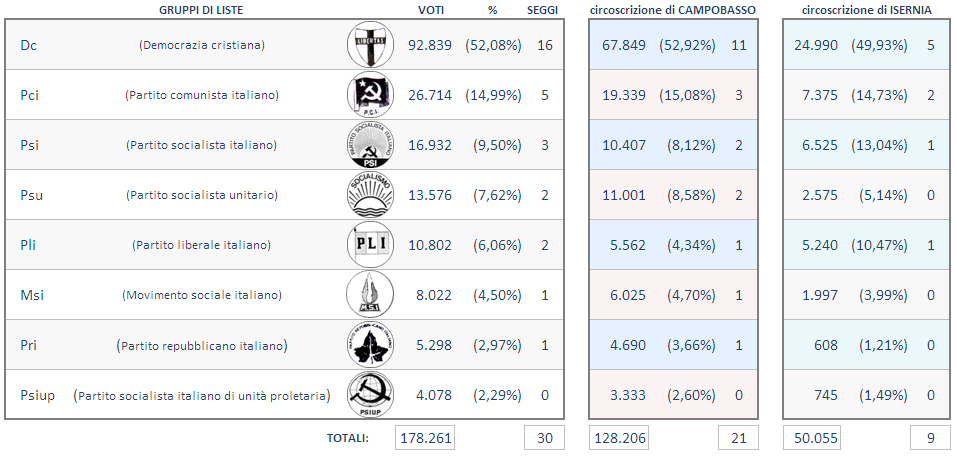Click the Isernia total 50.055 box
The width and height of the screenshot is (957, 456).
[812, 438]
